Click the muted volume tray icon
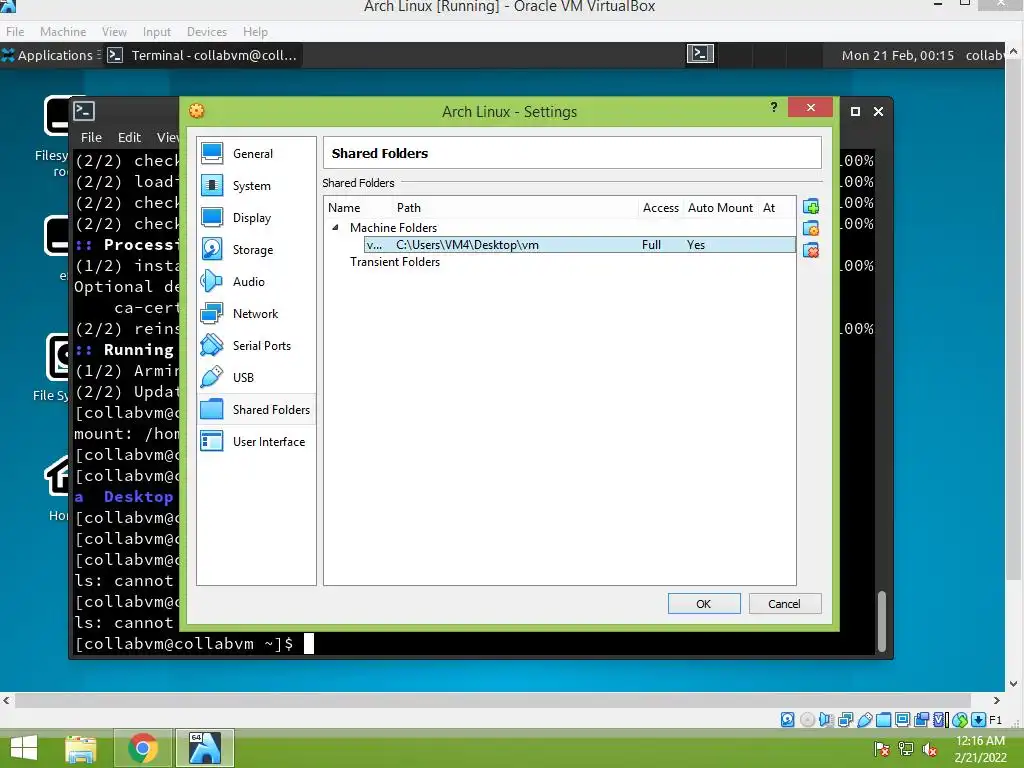 [929, 749]
